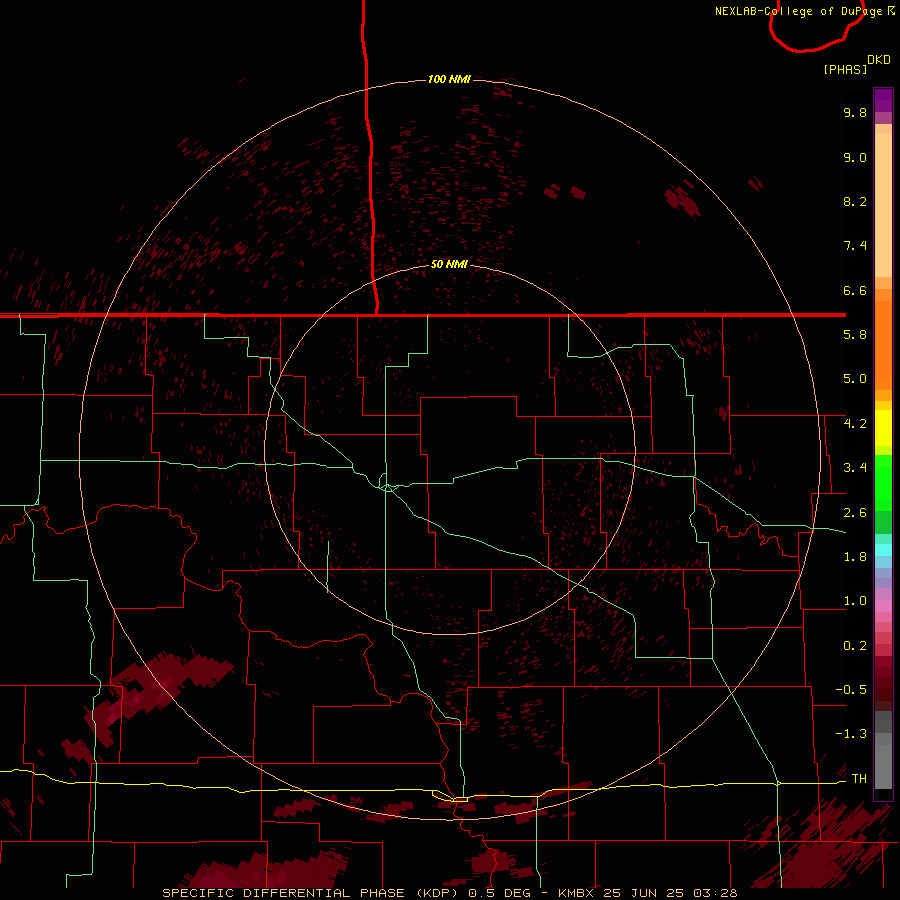Click the 1.0 scale value
The height and width of the screenshot is (900, 900).
(x=855, y=601)
